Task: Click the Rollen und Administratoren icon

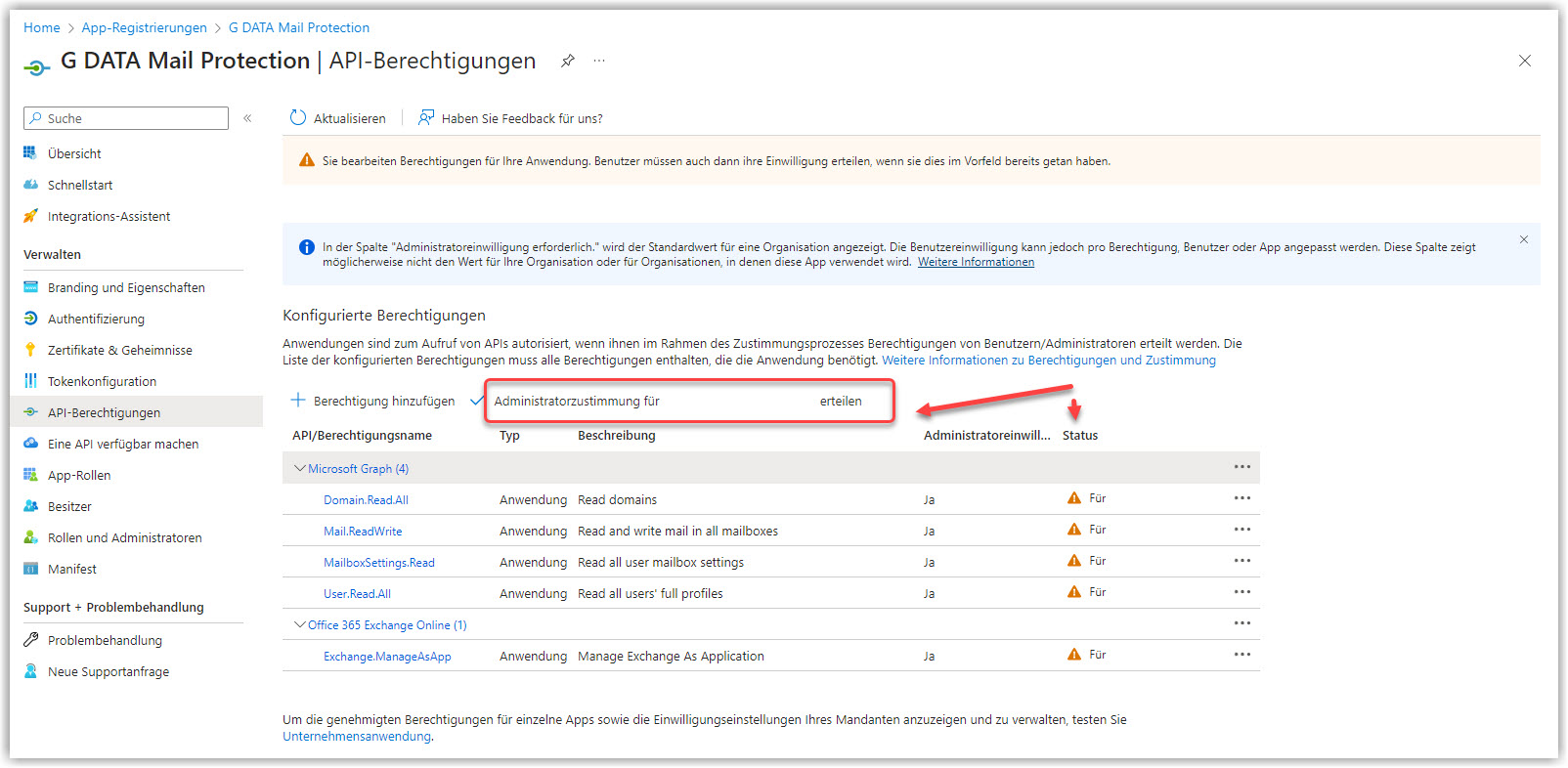Action: pyautogui.click(x=30, y=537)
